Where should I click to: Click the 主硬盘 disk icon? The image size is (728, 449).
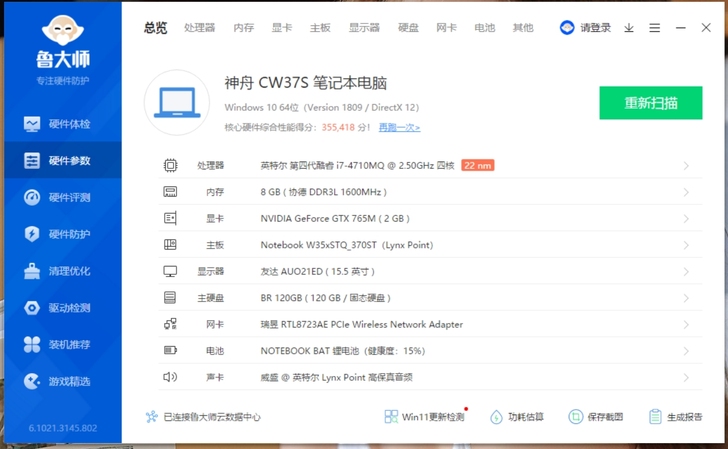[x=170, y=298]
